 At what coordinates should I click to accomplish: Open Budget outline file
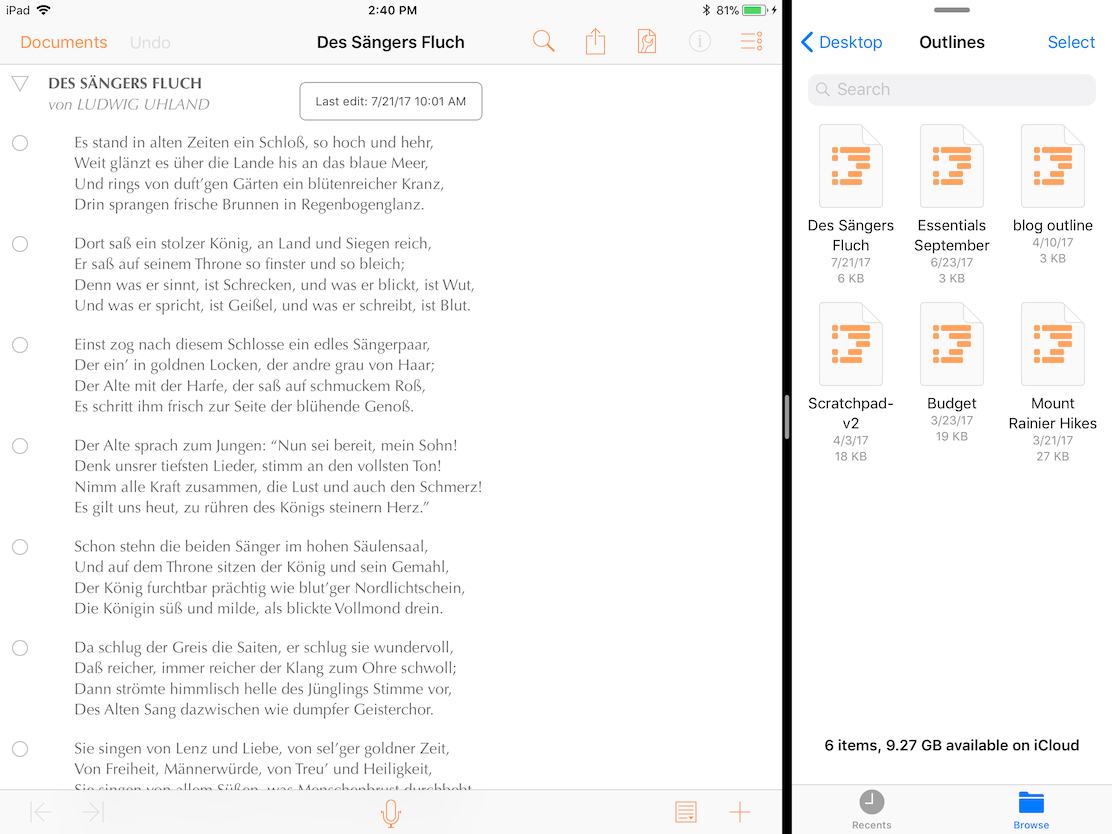951,344
